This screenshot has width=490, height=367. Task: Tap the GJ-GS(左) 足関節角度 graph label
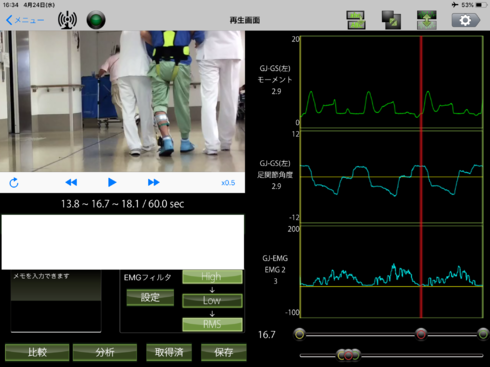point(275,175)
